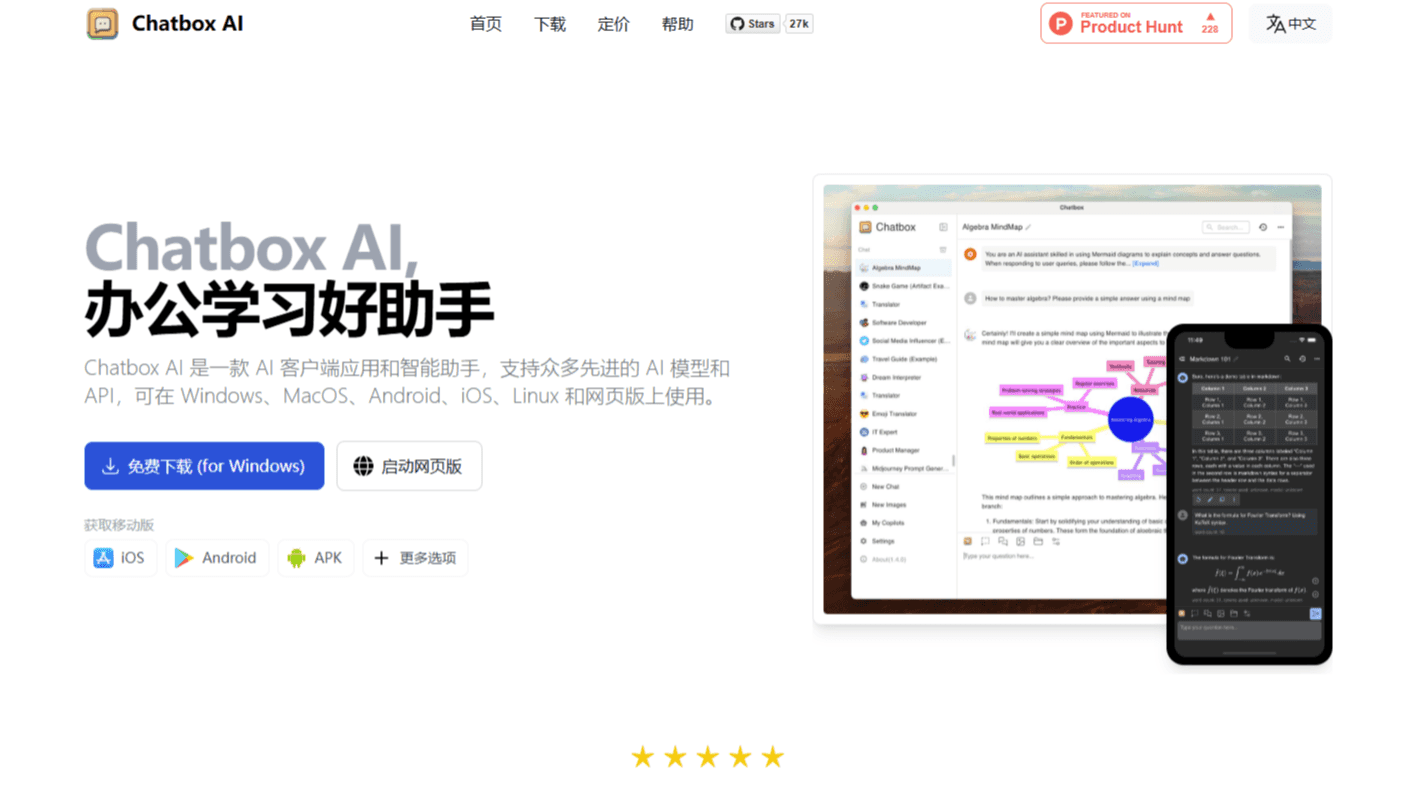Viewport: 1403px width, 786px height.
Task: Open the 定价 pricing page
Action: (614, 24)
